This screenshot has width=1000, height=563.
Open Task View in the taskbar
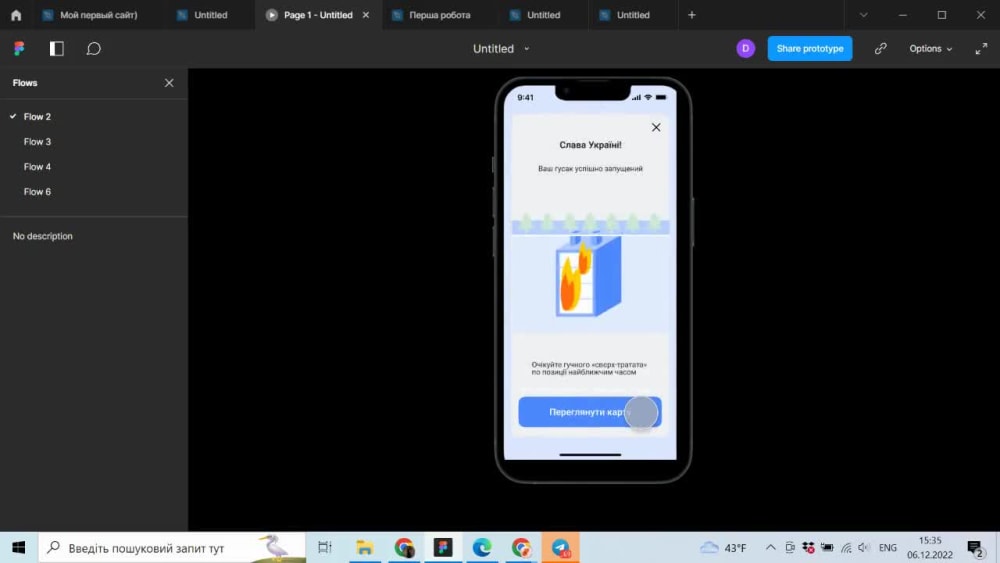click(325, 548)
